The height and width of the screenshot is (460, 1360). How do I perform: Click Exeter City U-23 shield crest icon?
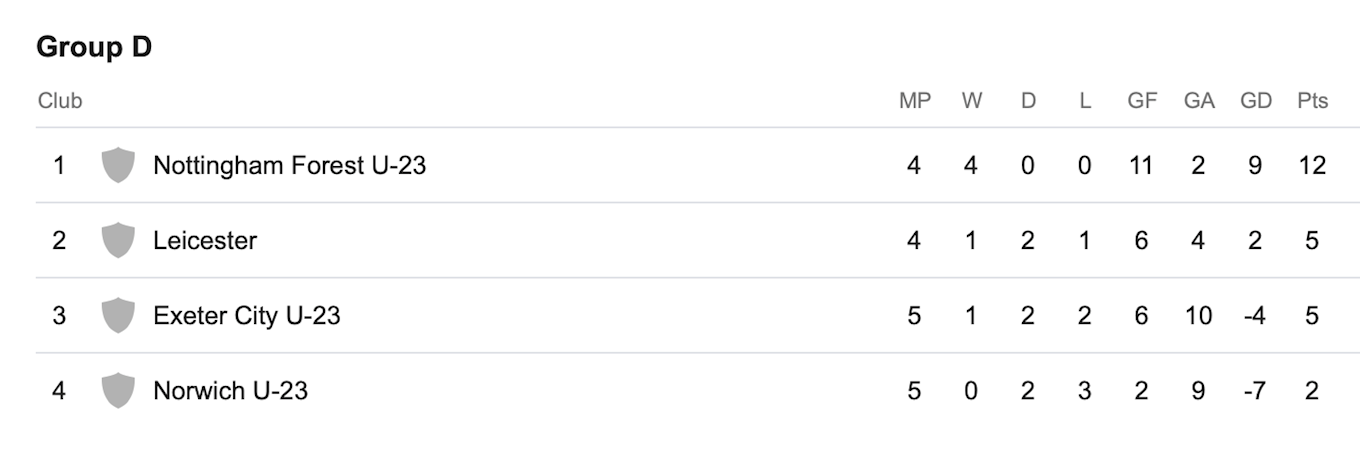coord(118,315)
